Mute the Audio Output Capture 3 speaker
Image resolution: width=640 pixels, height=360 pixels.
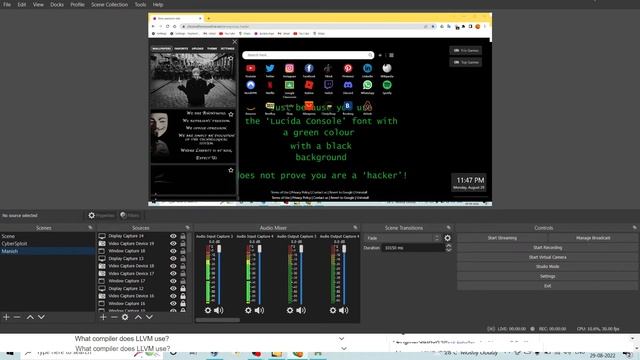pos(301,311)
